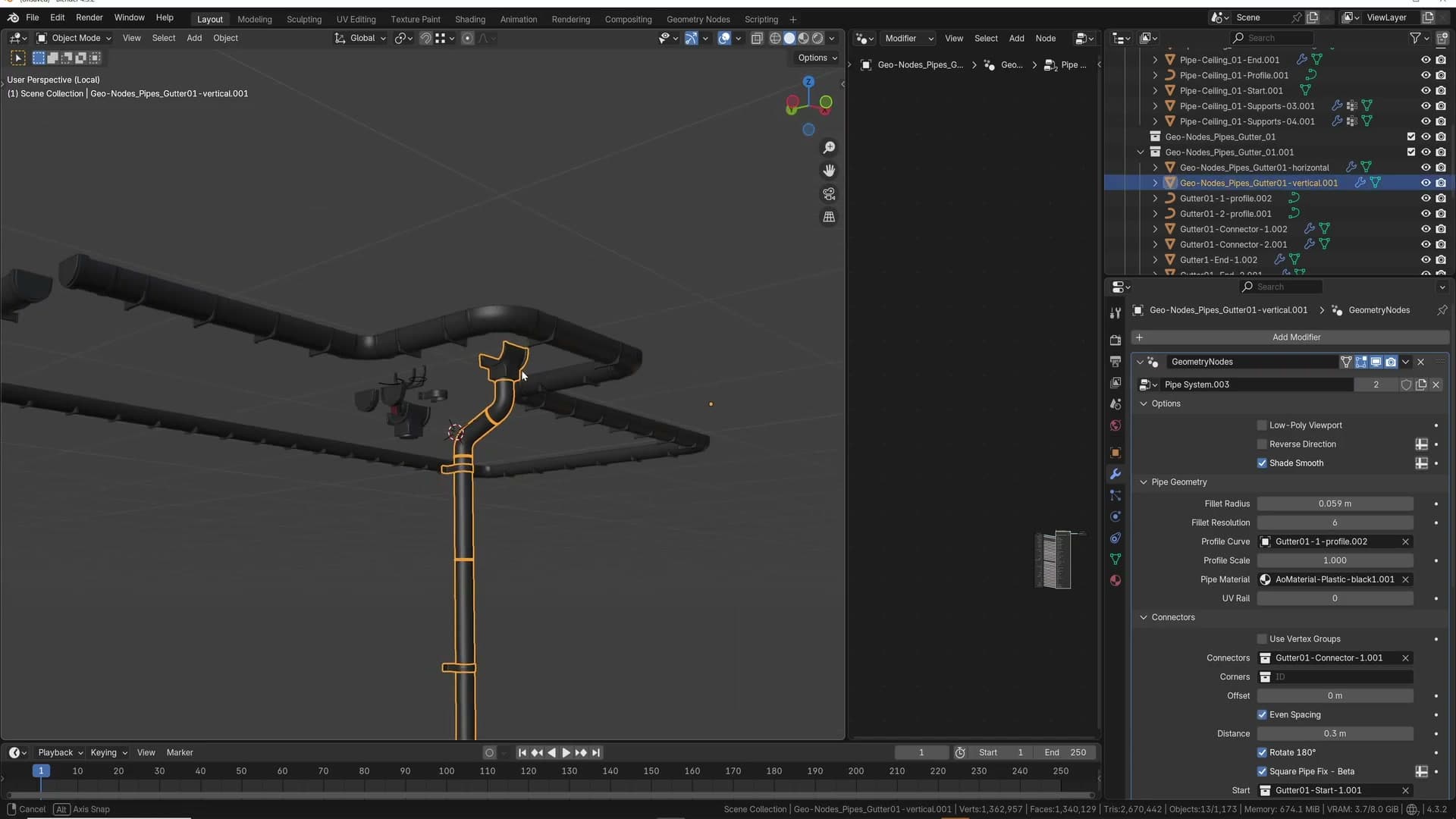Viewport: 1456px width, 819px height.
Task: Open the Modifiers wrench tab
Action: (1115, 474)
